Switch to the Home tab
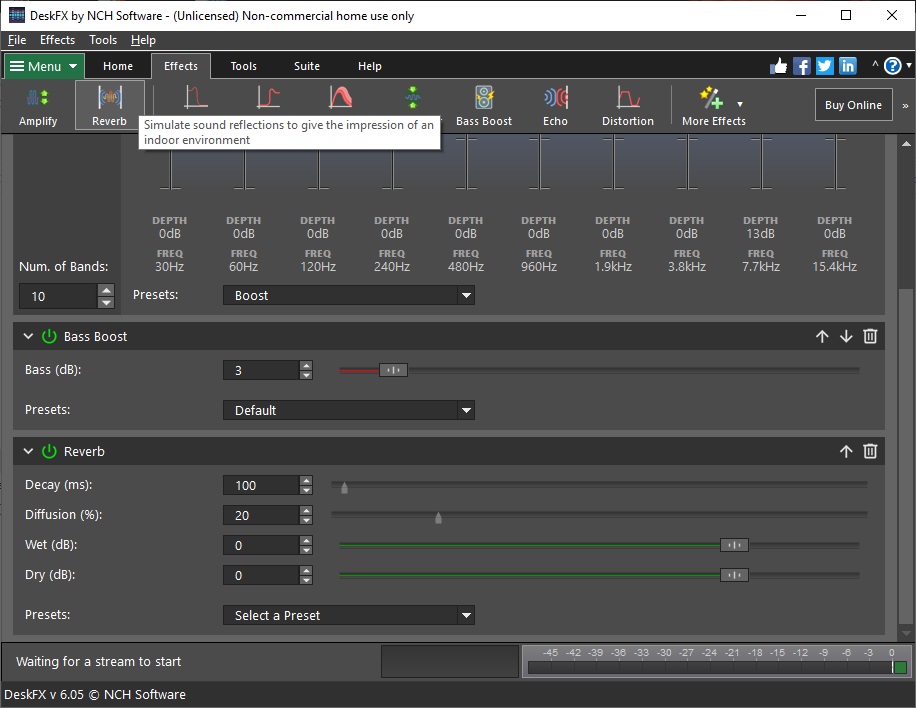 [x=118, y=66]
